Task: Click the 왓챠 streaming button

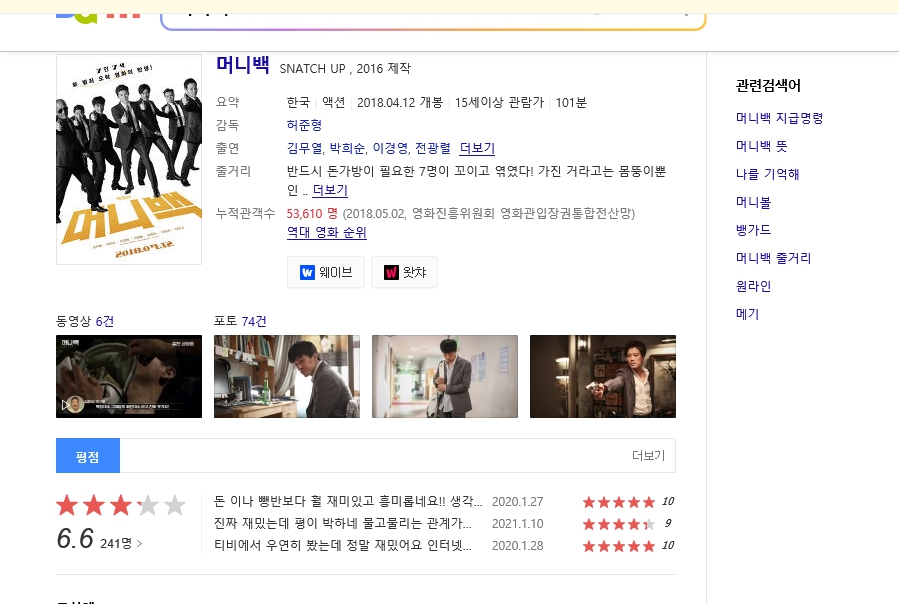Action: [x=404, y=272]
